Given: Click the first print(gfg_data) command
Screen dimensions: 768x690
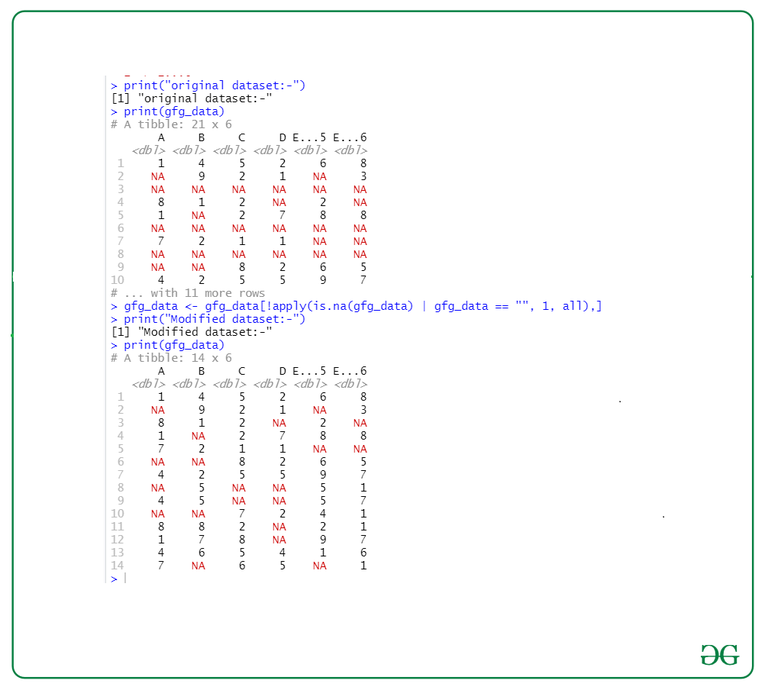Looking at the screenshot, I should pyautogui.click(x=168, y=112).
